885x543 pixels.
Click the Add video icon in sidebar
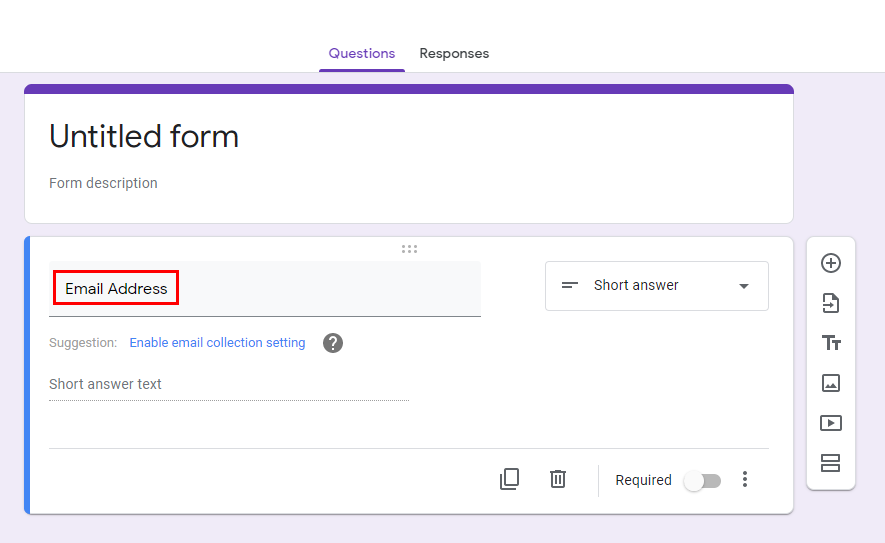tap(831, 423)
